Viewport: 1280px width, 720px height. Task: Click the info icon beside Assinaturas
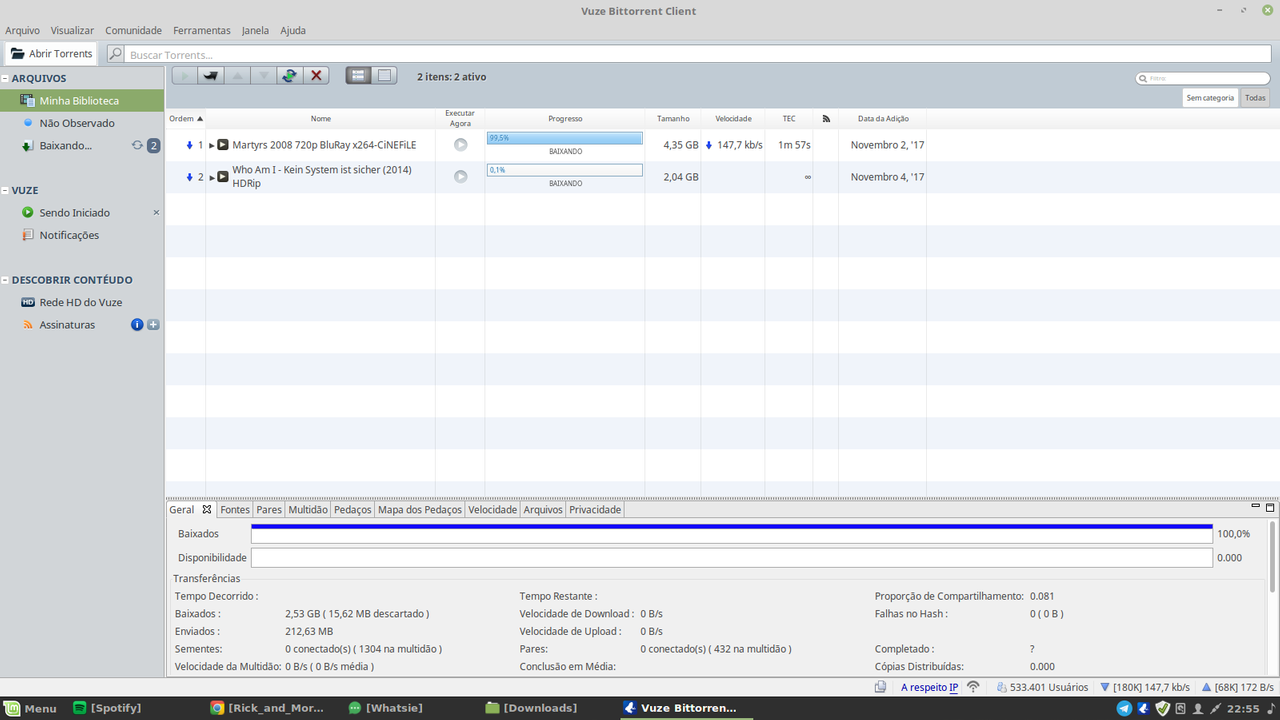tap(137, 325)
